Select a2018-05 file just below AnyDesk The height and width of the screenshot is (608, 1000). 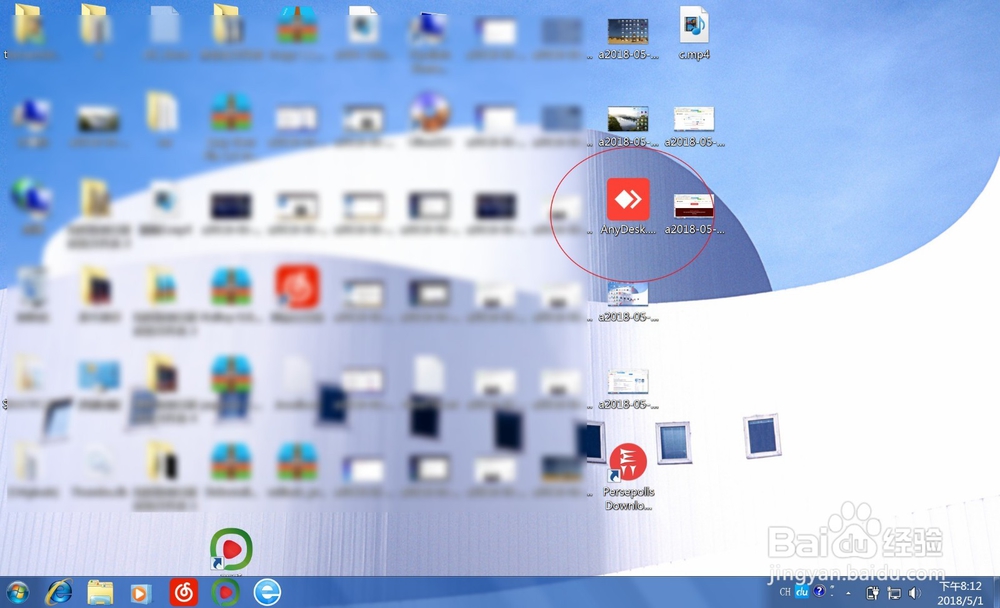click(628, 302)
